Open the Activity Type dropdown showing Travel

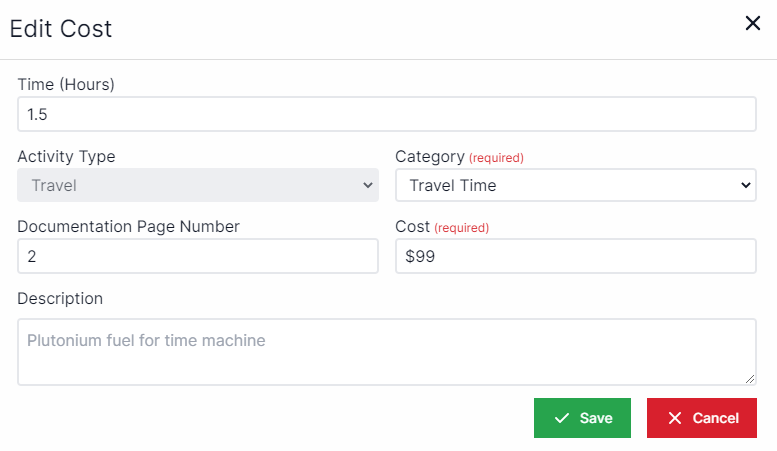click(x=197, y=185)
